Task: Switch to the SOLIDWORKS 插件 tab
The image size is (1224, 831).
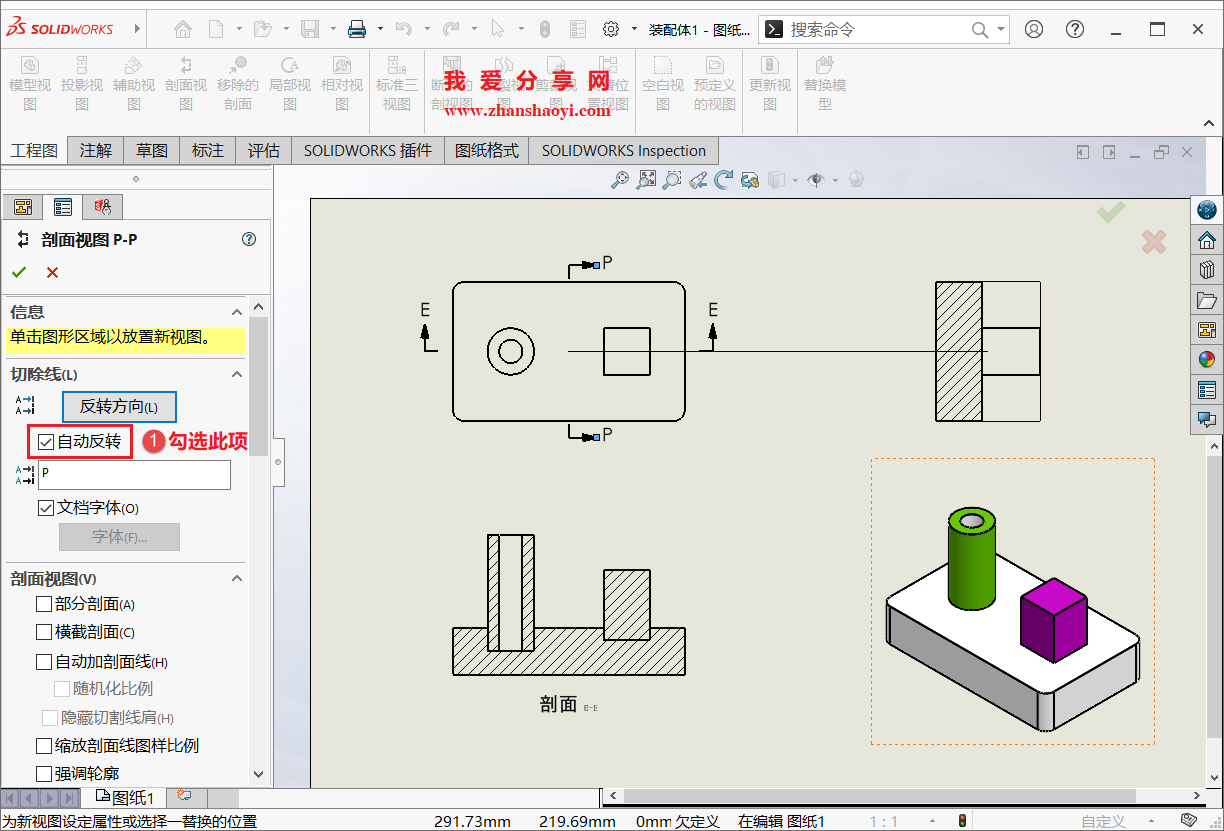Action: tap(368, 151)
